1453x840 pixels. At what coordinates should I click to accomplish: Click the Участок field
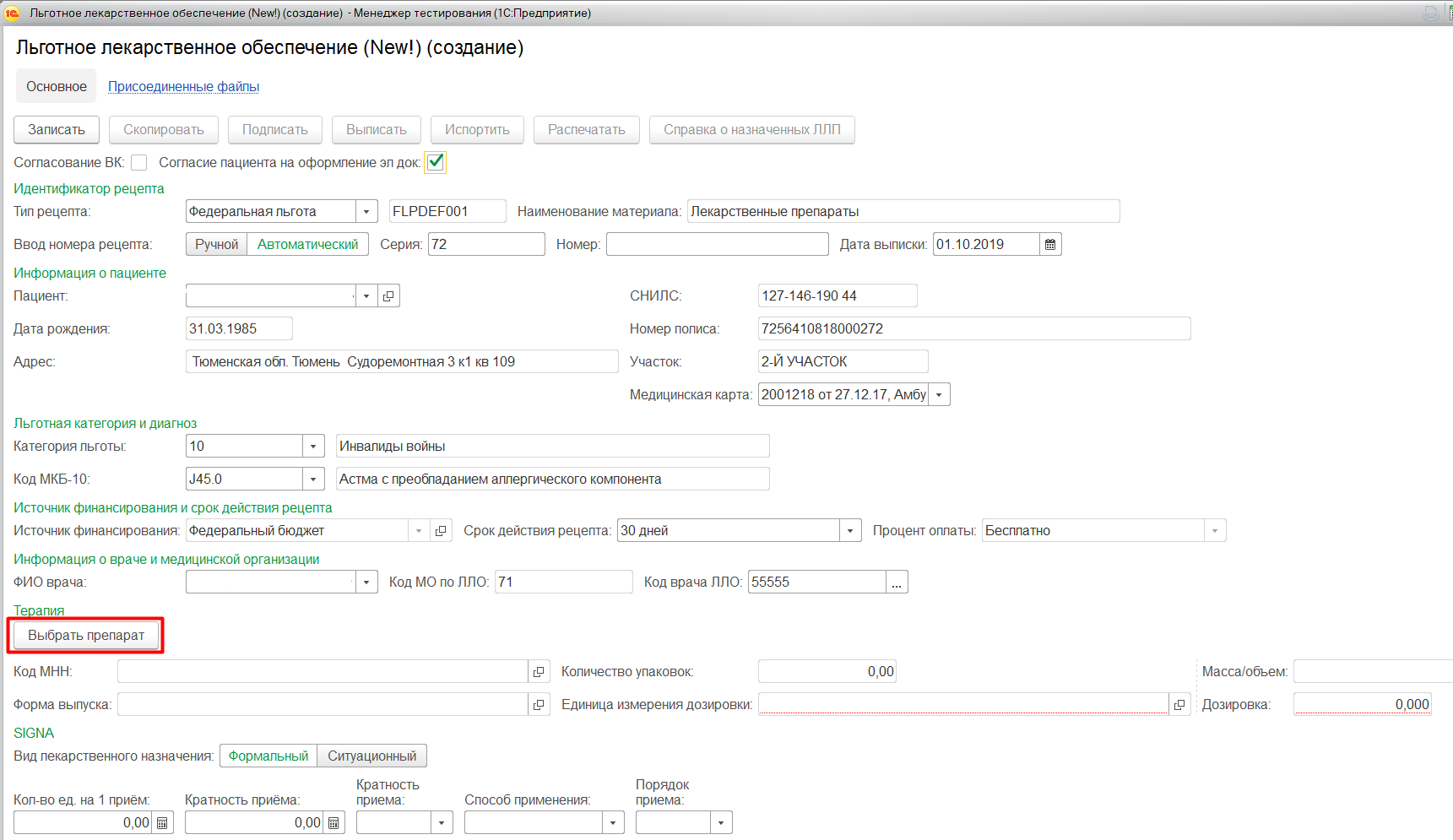pos(843,361)
